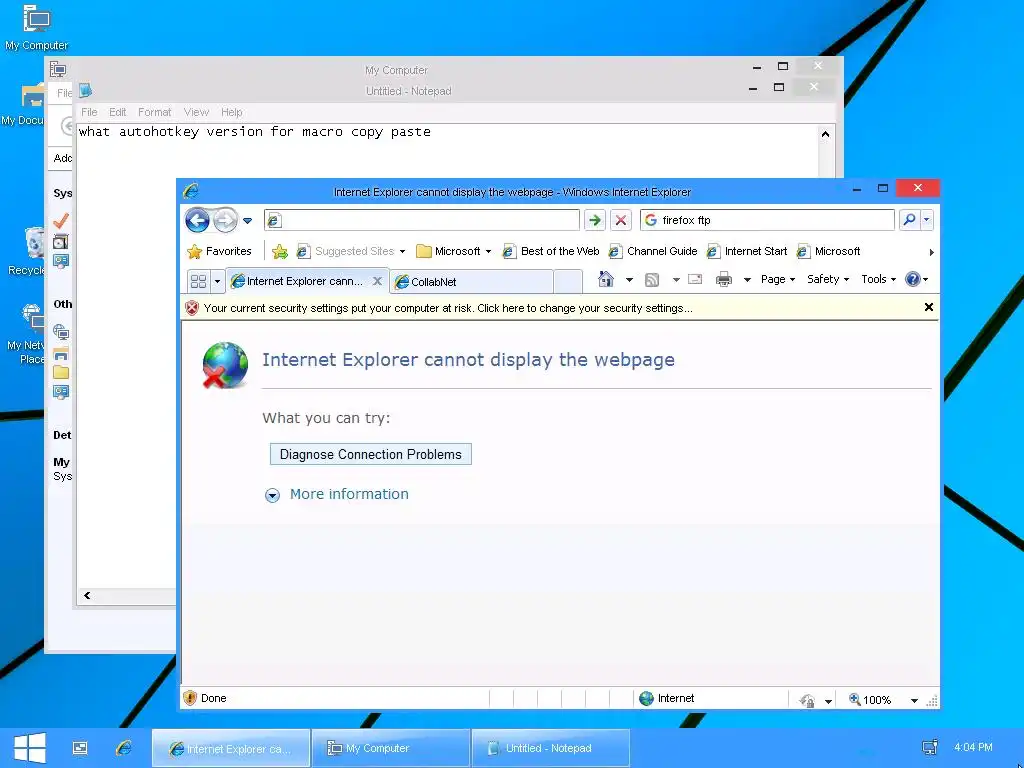The image size is (1024, 768).
Task: Switch to My Computer taskbar button
Action: 391,748
